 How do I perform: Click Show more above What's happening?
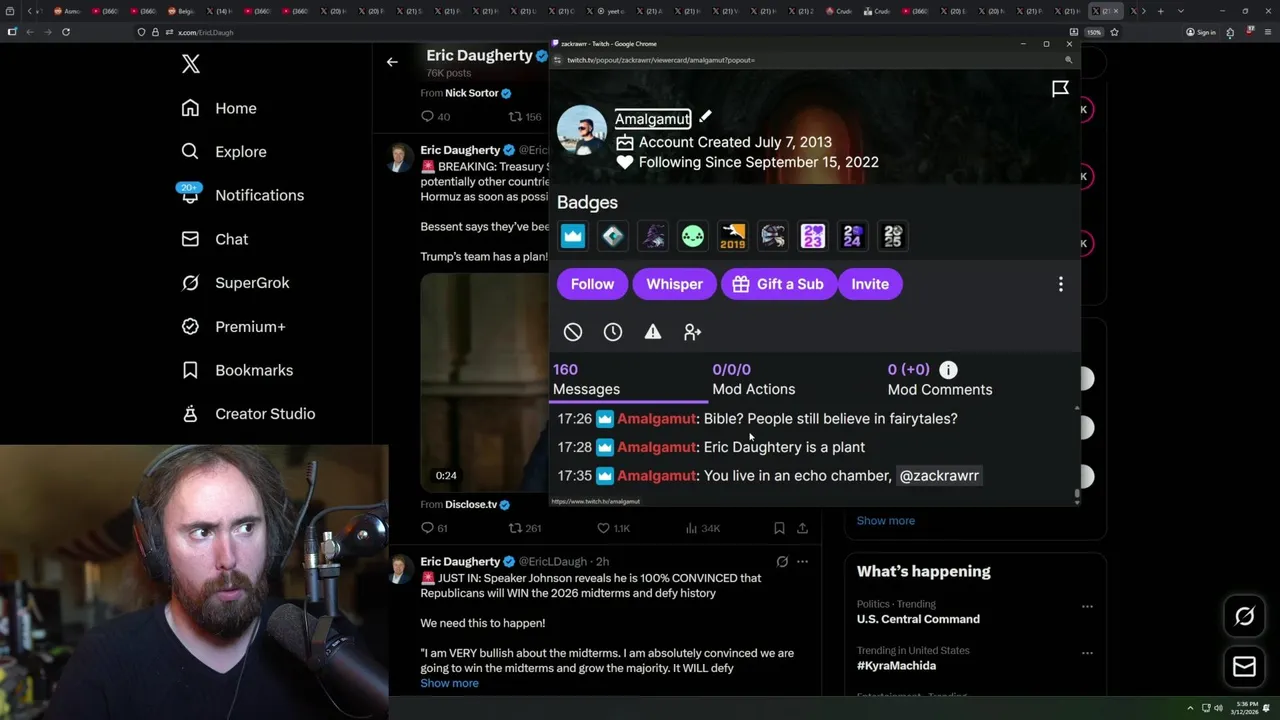(886, 521)
